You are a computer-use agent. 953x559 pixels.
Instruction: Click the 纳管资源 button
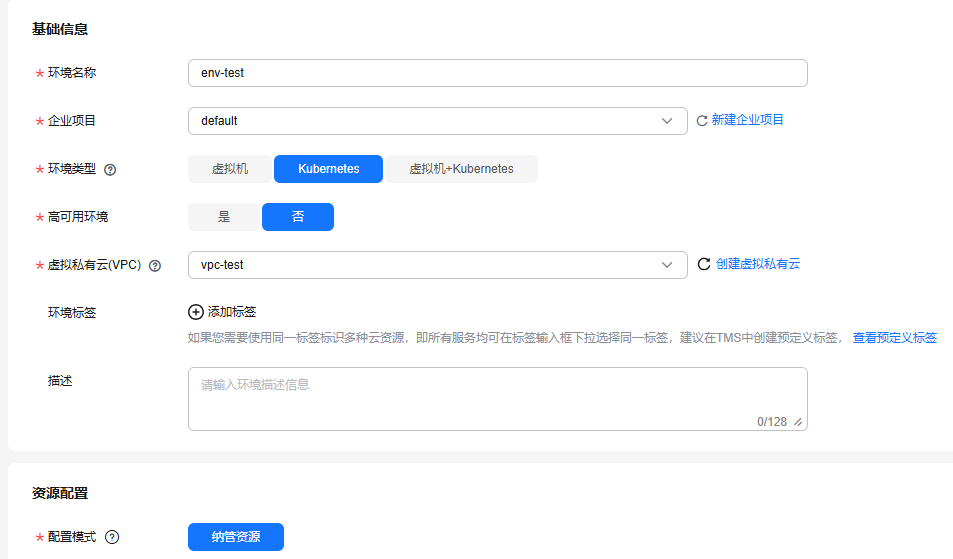236,537
